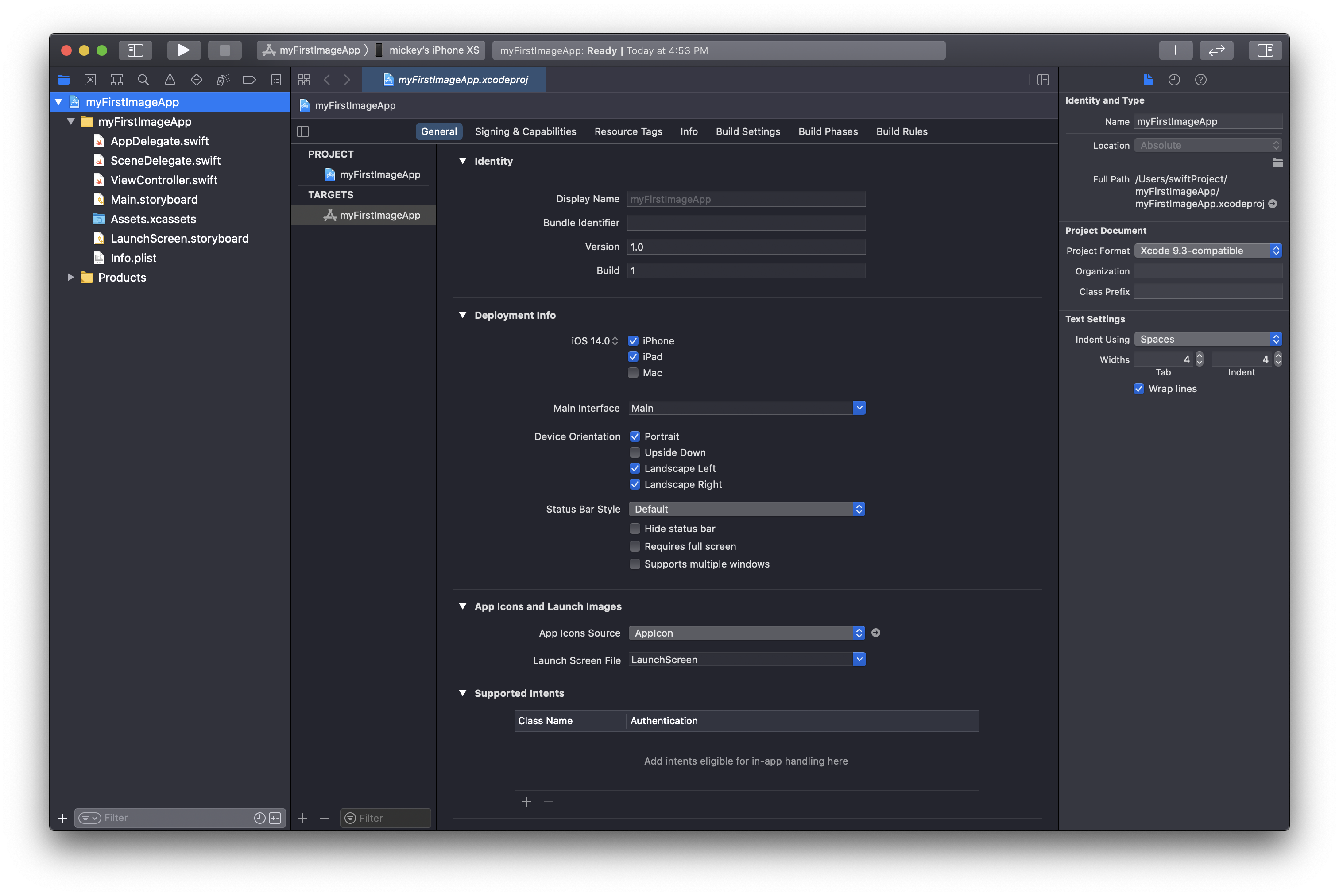
Task: Show the Quick Help inspector icon
Action: click(1201, 80)
